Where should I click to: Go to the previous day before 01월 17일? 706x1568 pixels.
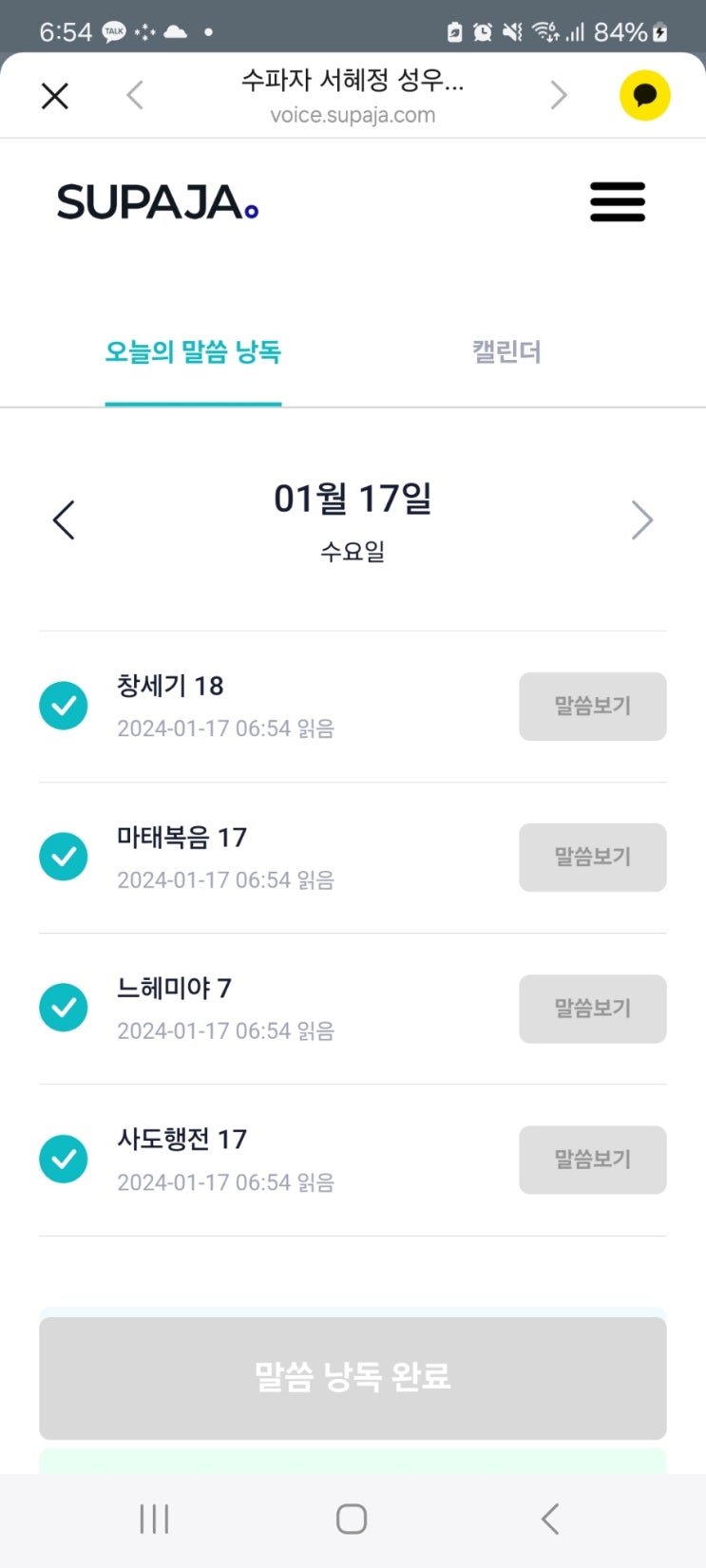pos(64,520)
